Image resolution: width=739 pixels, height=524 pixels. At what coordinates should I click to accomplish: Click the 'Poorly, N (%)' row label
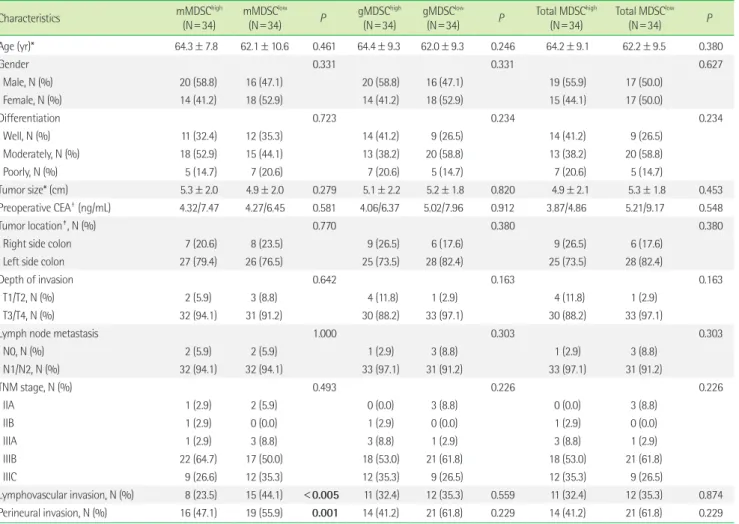30,172
